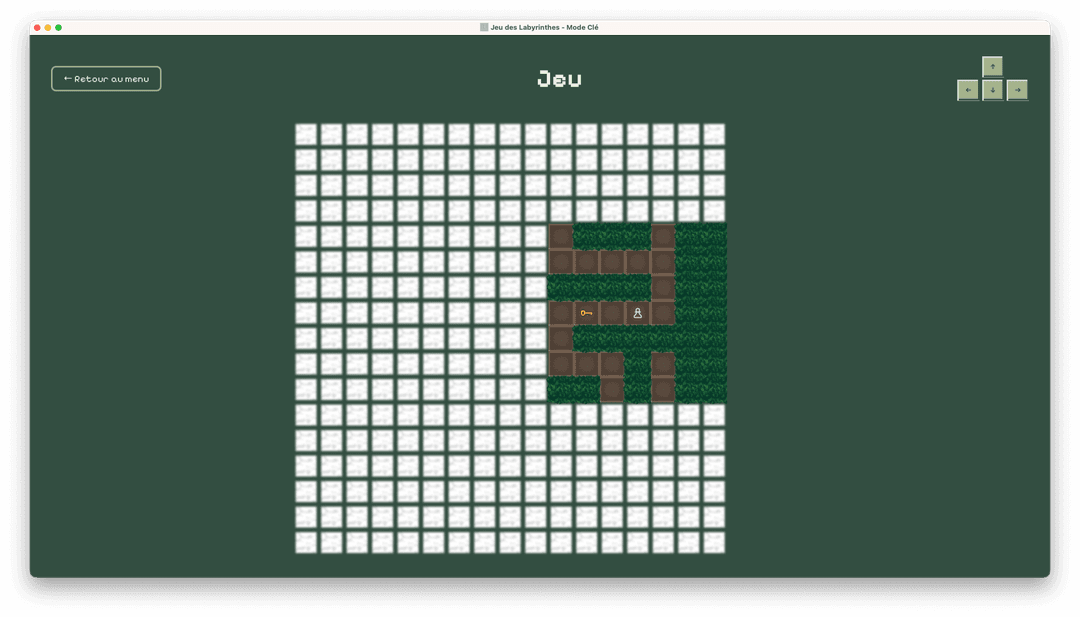Select a grass tile above the key

[x=586, y=290]
